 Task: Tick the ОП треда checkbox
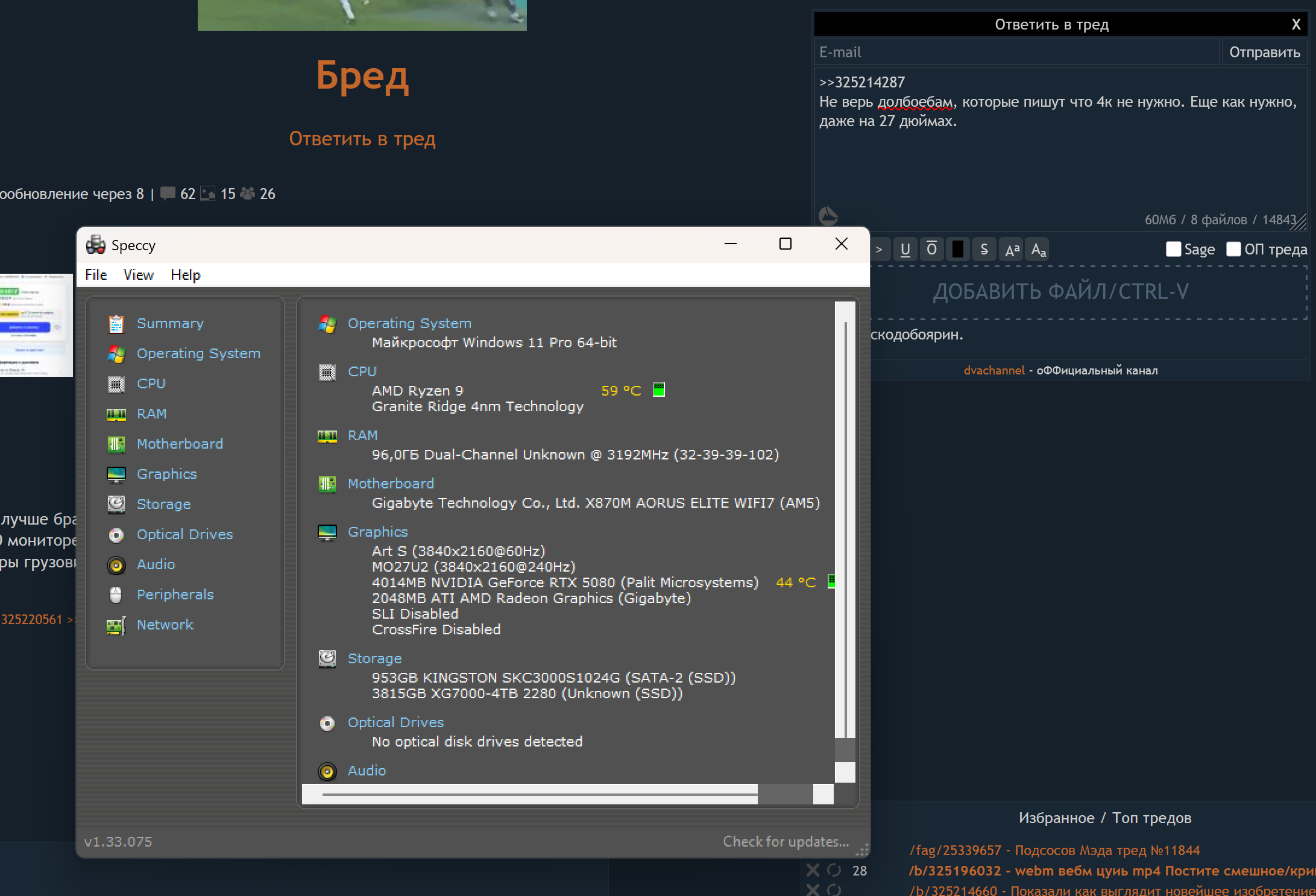[1233, 250]
